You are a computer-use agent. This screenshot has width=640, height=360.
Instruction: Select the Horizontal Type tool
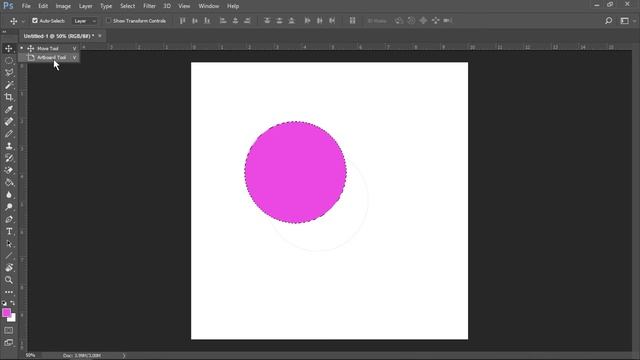[9, 231]
